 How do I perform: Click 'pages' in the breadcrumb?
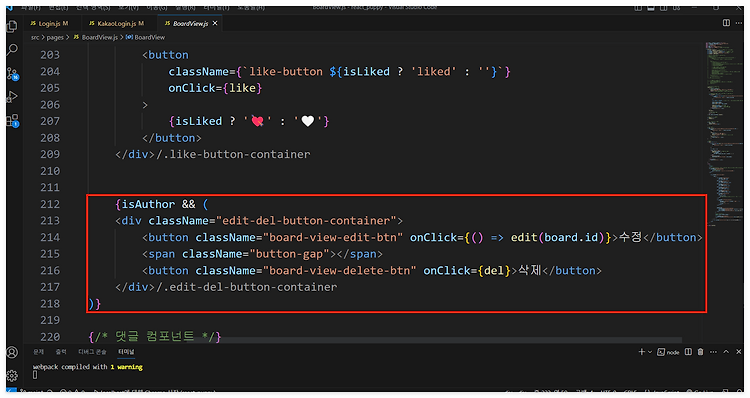(x=55, y=37)
